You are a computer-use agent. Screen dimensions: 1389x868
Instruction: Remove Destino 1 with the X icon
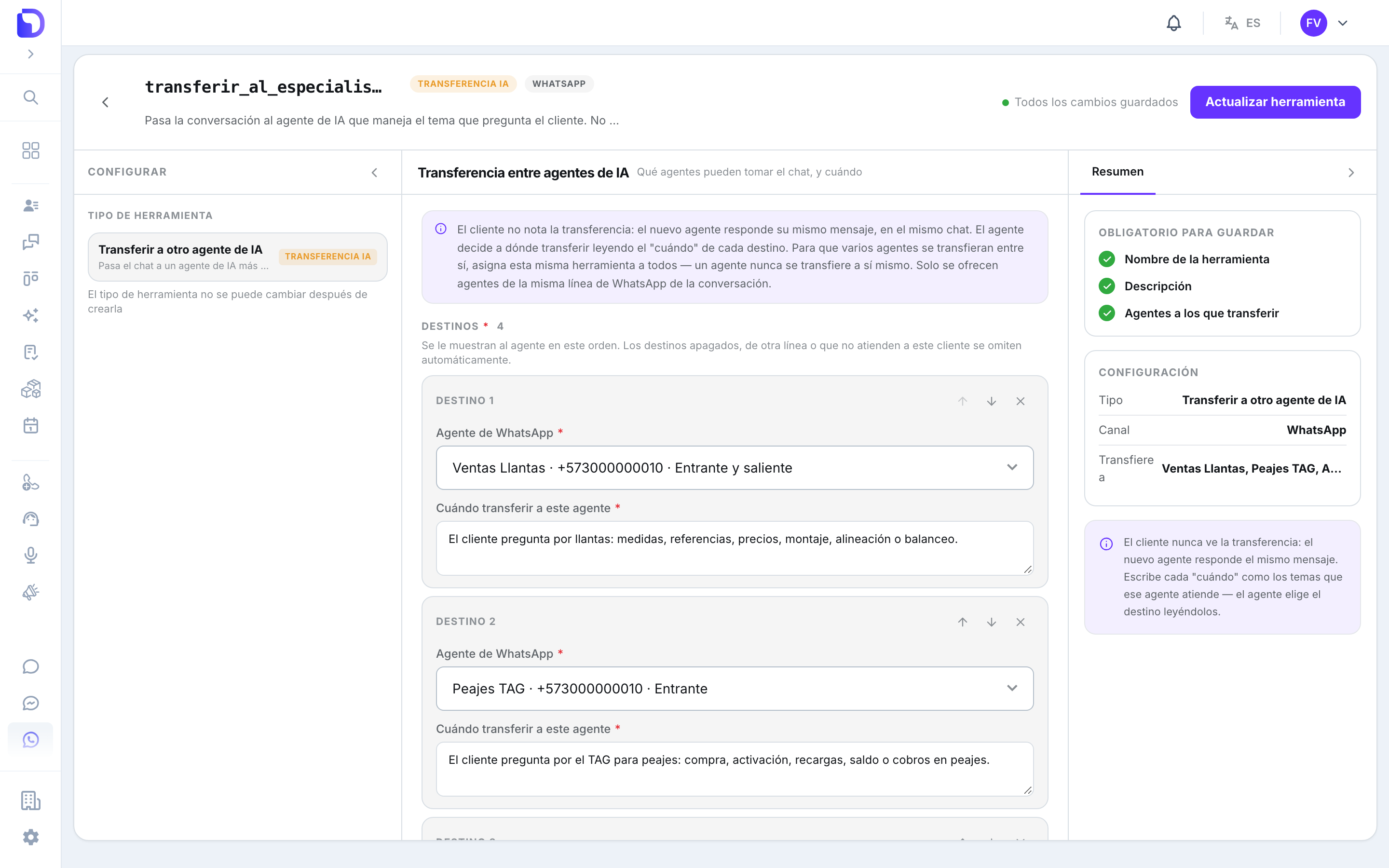tap(1020, 401)
